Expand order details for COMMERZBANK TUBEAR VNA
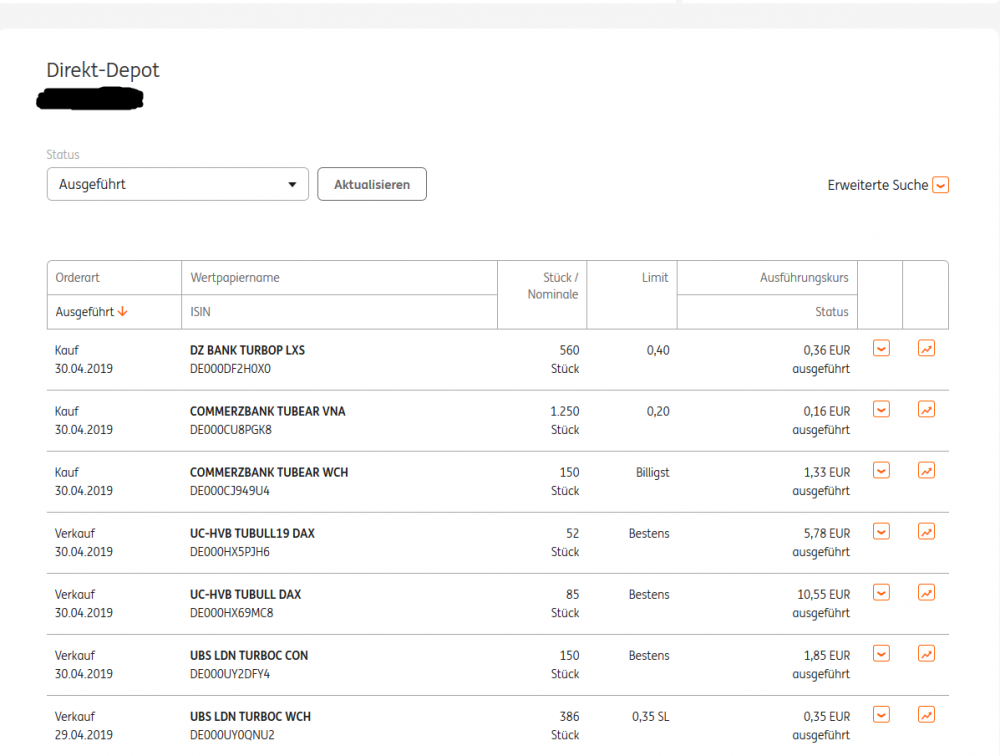This screenshot has height=756, width=1000. [x=881, y=410]
